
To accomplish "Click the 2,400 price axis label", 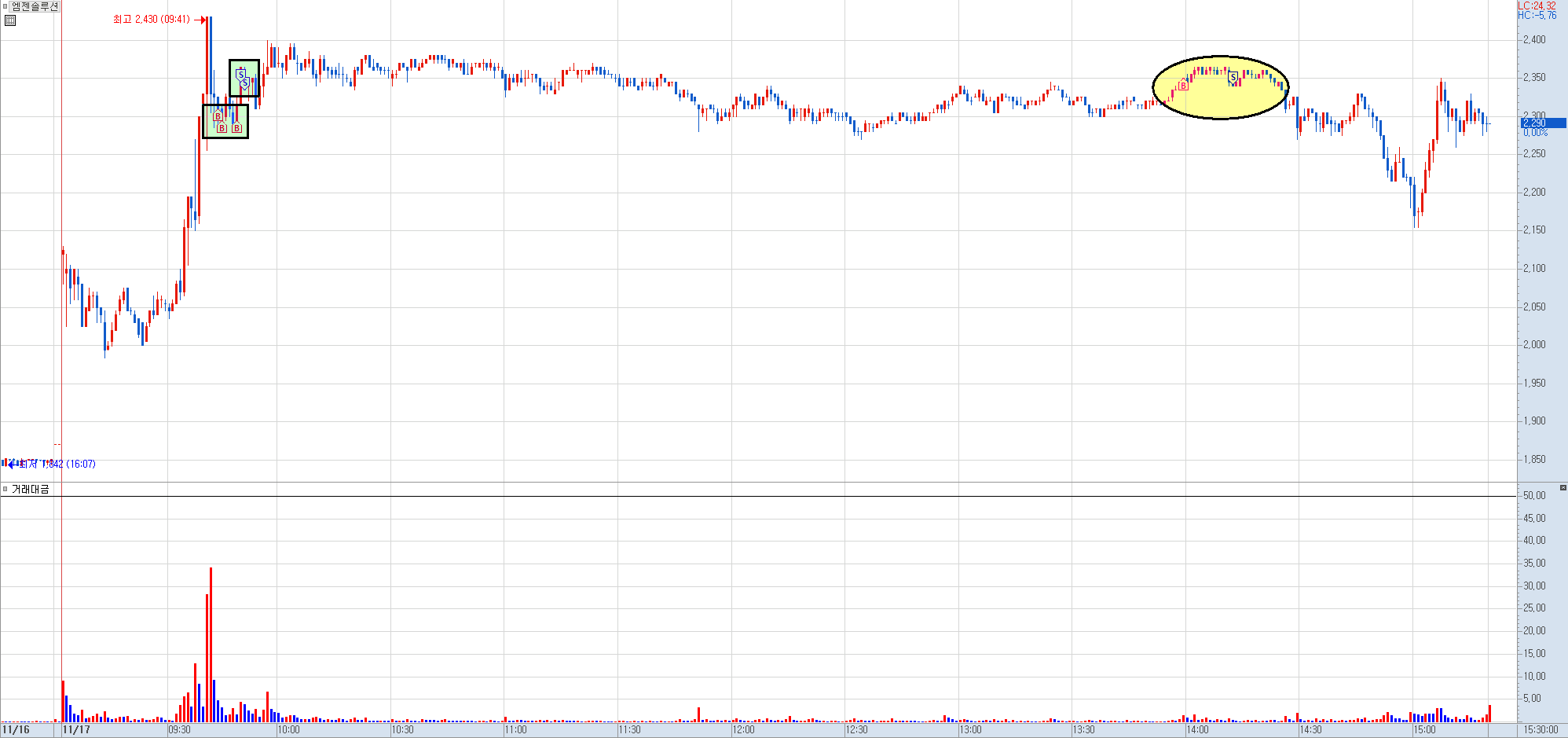I will click(1534, 40).
